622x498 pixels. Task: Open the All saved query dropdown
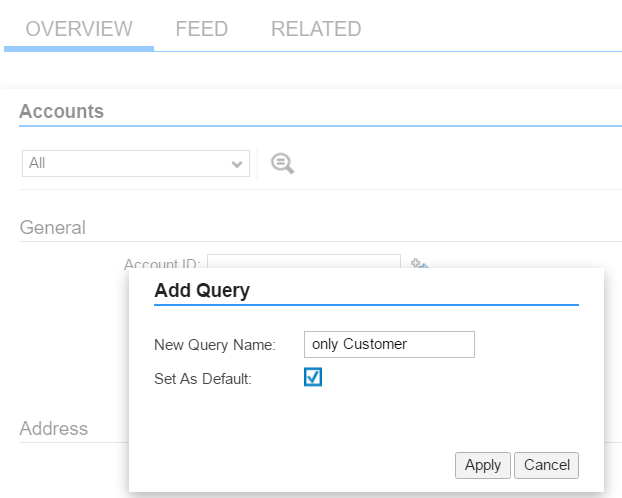[x=136, y=163]
